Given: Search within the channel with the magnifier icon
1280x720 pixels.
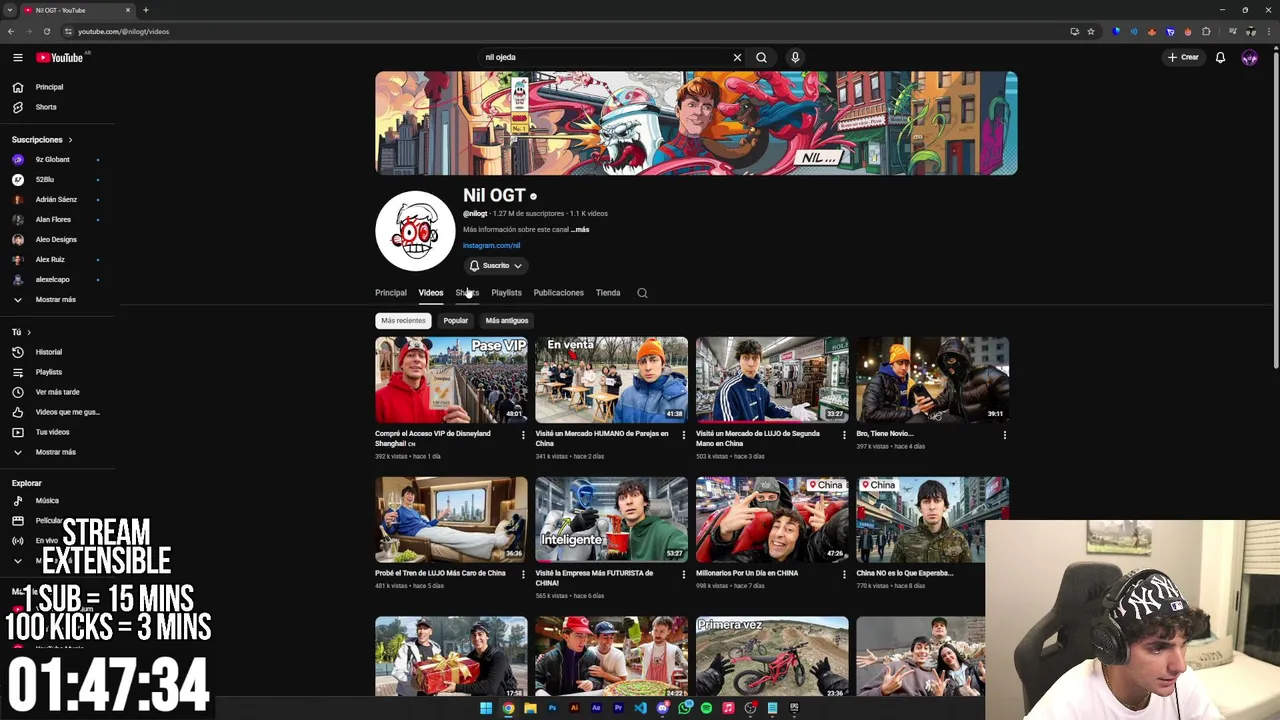Looking at the screenshot, I should coord(642,293).
